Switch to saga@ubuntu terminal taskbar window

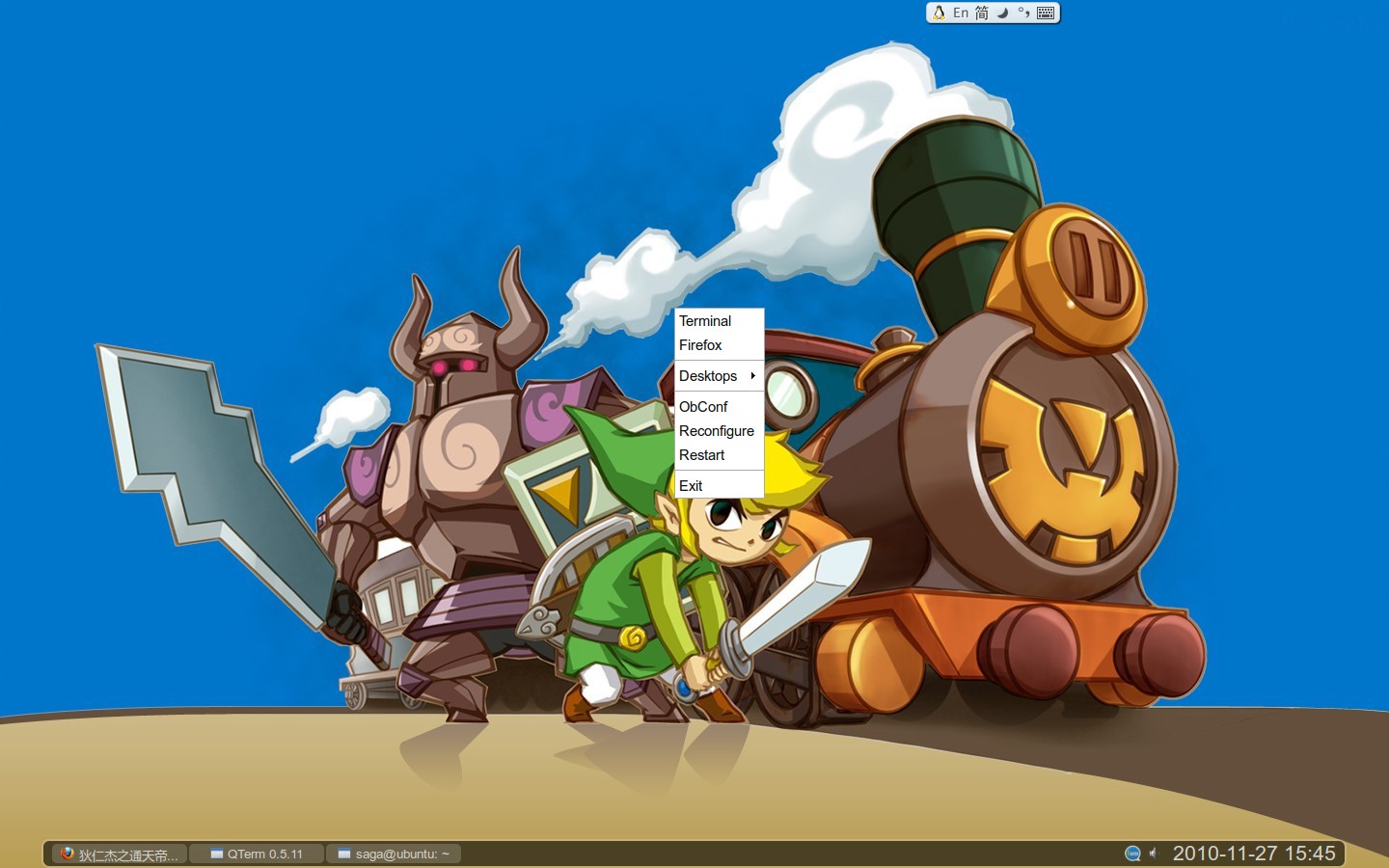[x=394, y=854]
